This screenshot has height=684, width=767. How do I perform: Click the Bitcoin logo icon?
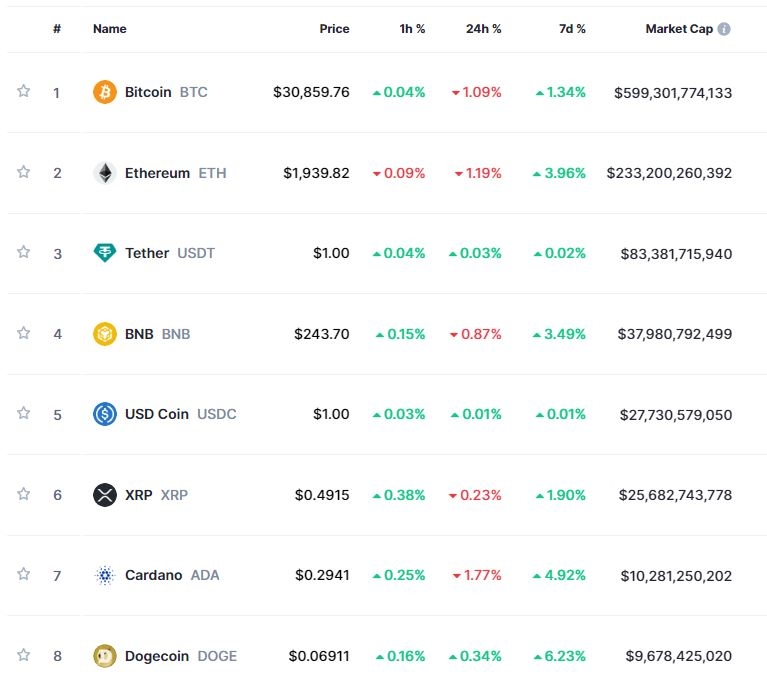105,93
